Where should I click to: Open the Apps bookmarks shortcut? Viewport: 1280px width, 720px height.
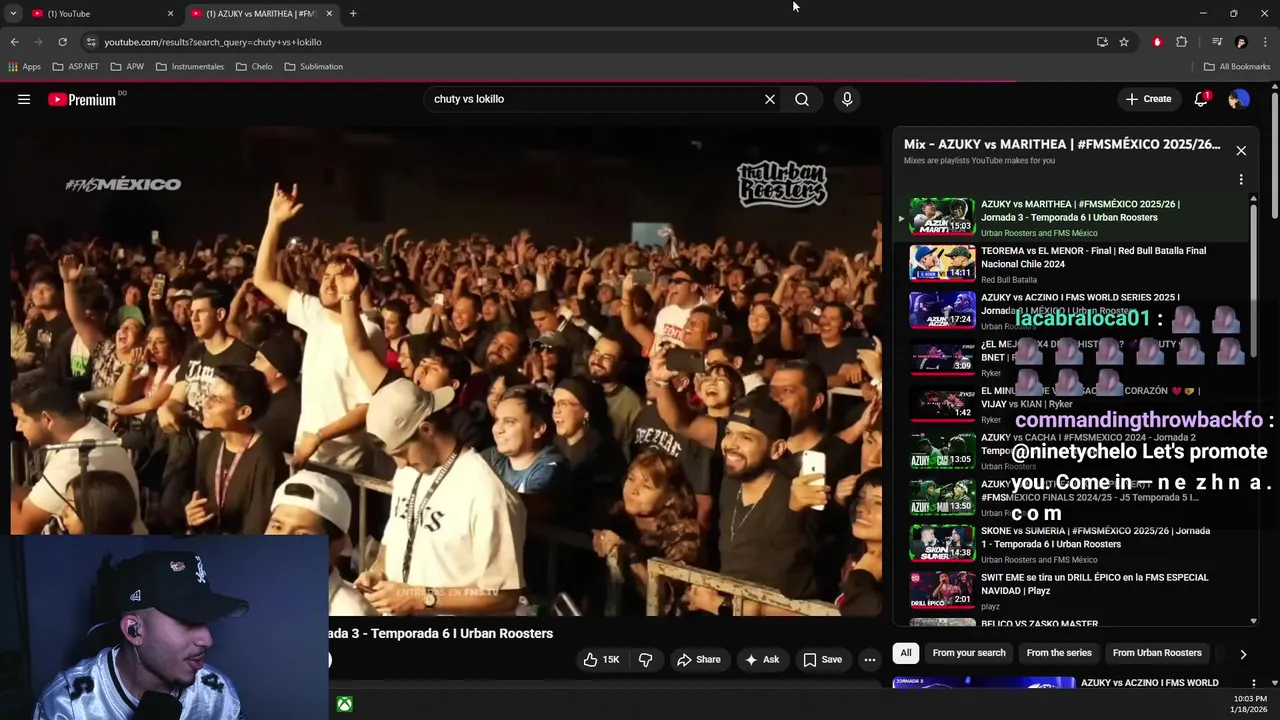pyautogui.click(x=24, y=67)
